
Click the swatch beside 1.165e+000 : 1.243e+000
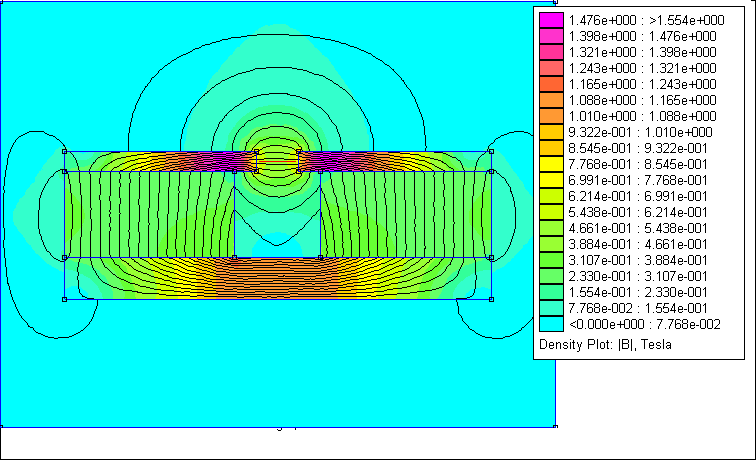(x=551, y=84)
